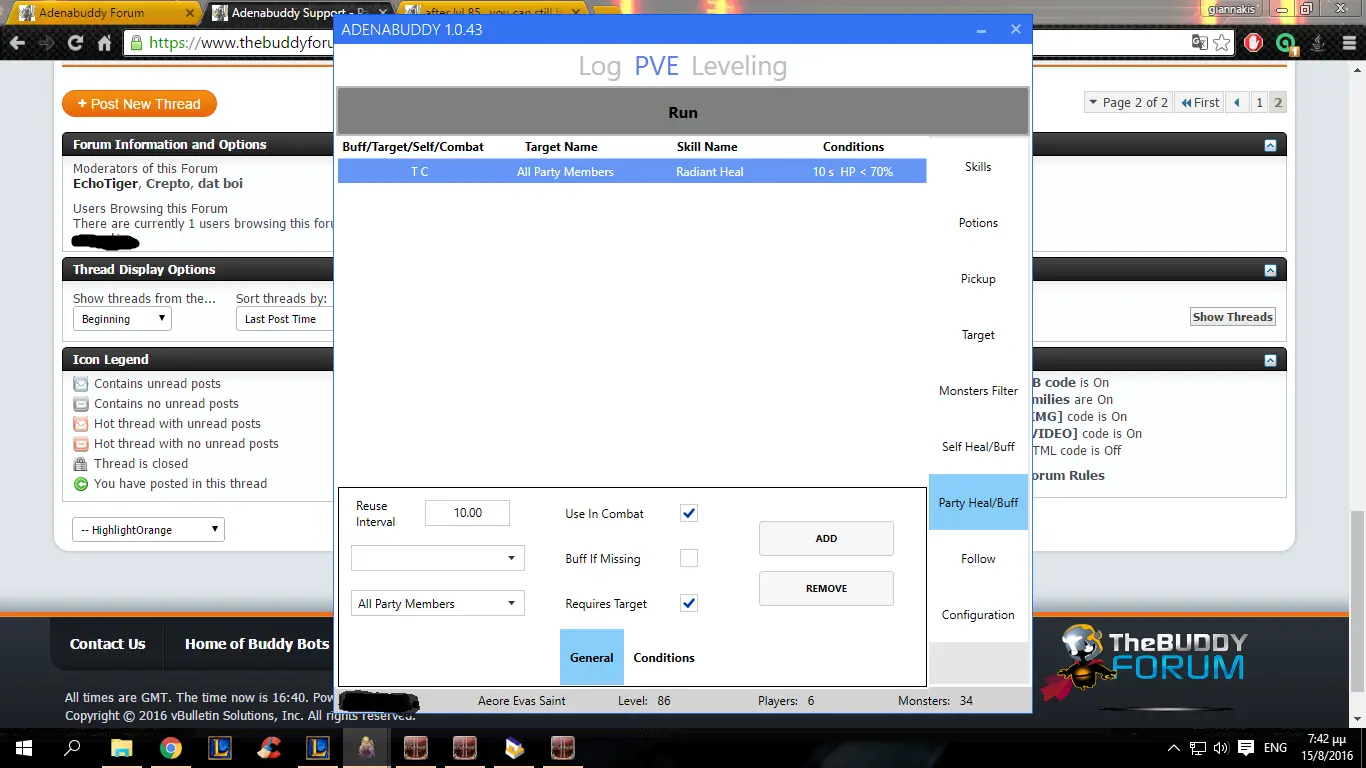Click the Chrome forward arrow
Screen dimensions: 1366x768
click(x=46, y=43)
